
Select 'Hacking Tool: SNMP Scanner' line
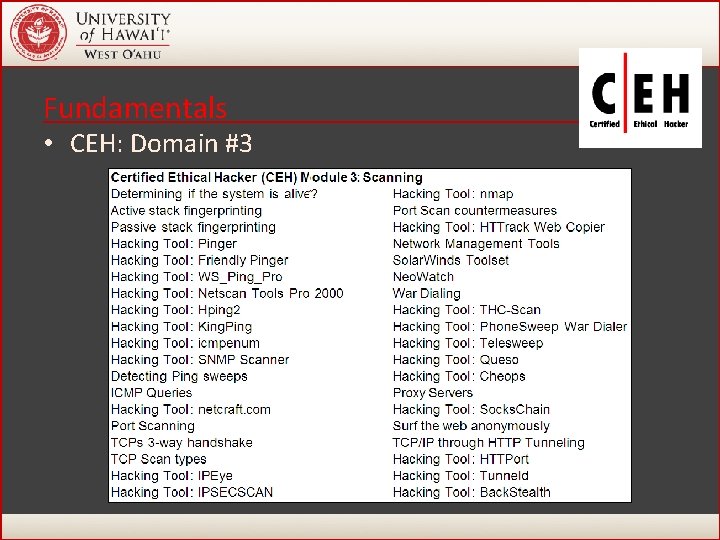(x=200, y=360)
